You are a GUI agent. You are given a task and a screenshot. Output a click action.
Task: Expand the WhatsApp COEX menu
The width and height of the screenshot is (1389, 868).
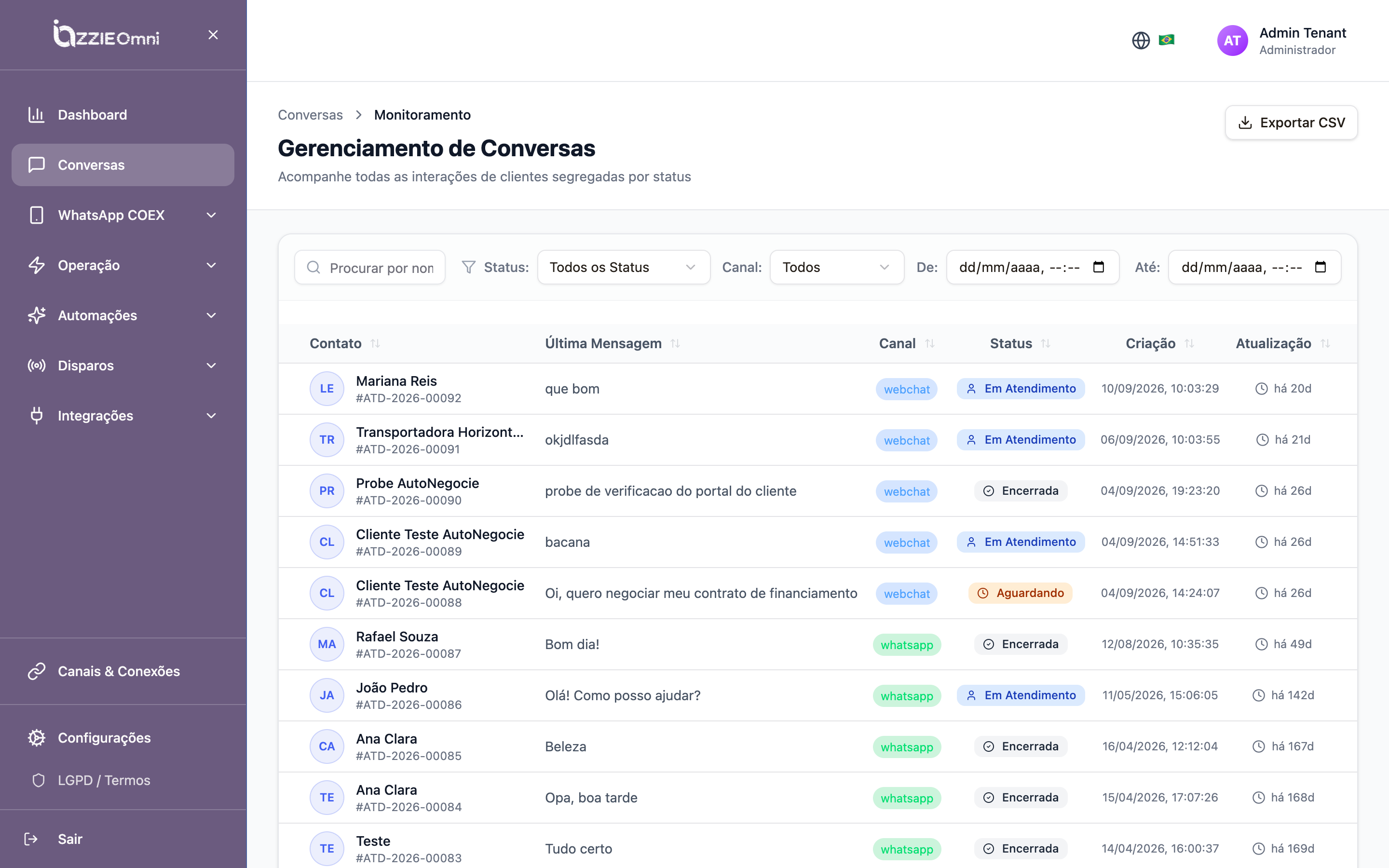[123, 215]
